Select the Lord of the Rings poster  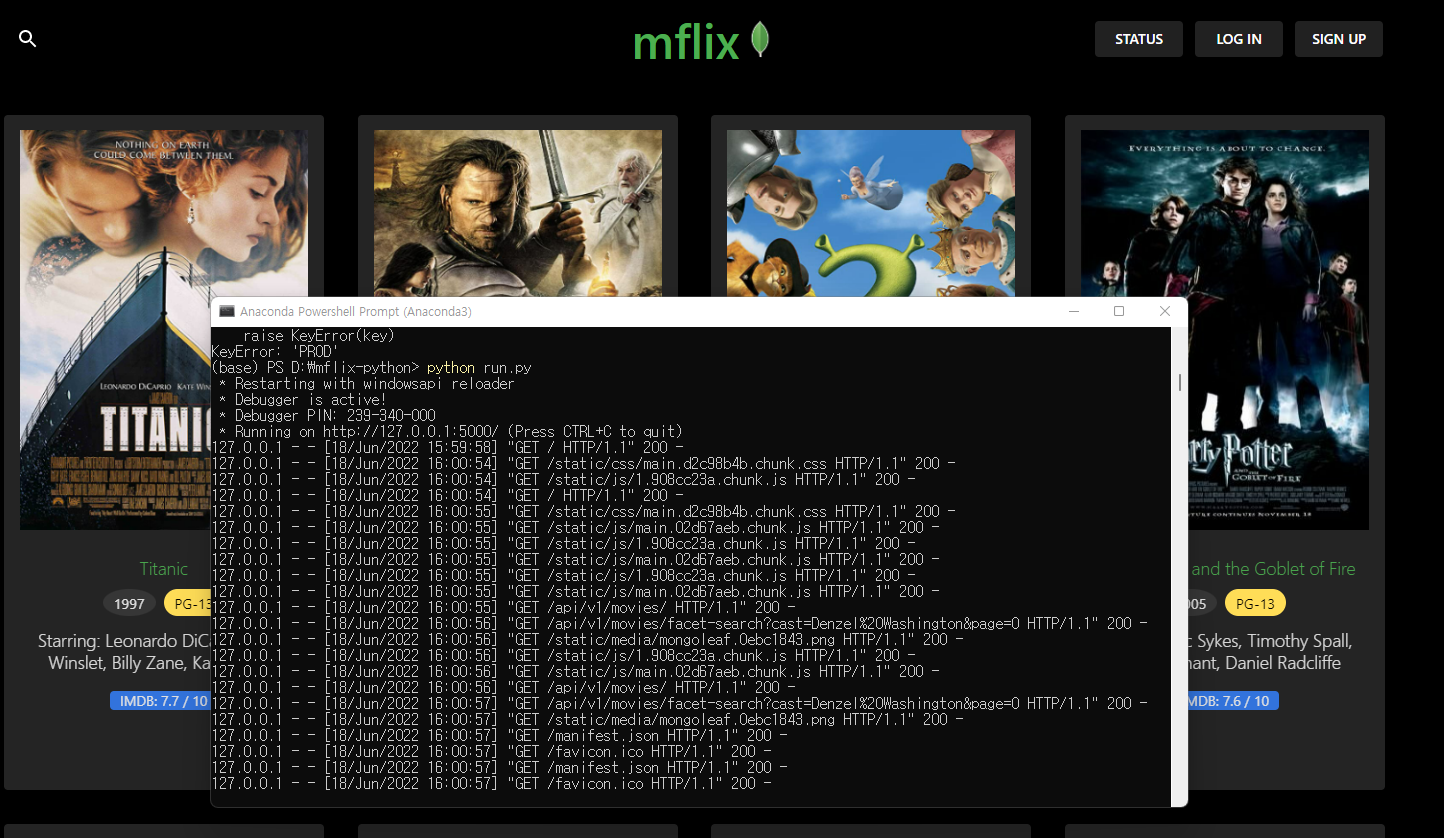pyautogui.click(x=518, y=213)
